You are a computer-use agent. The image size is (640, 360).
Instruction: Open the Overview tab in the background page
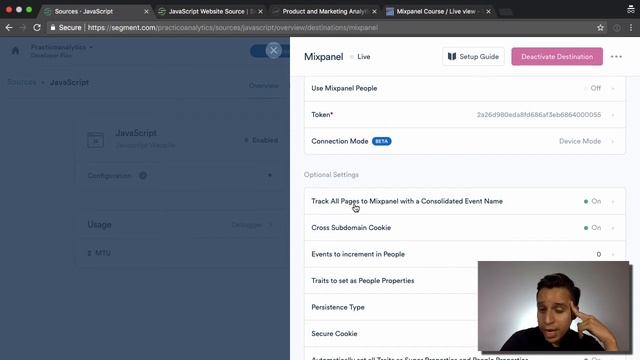[264, 85]
